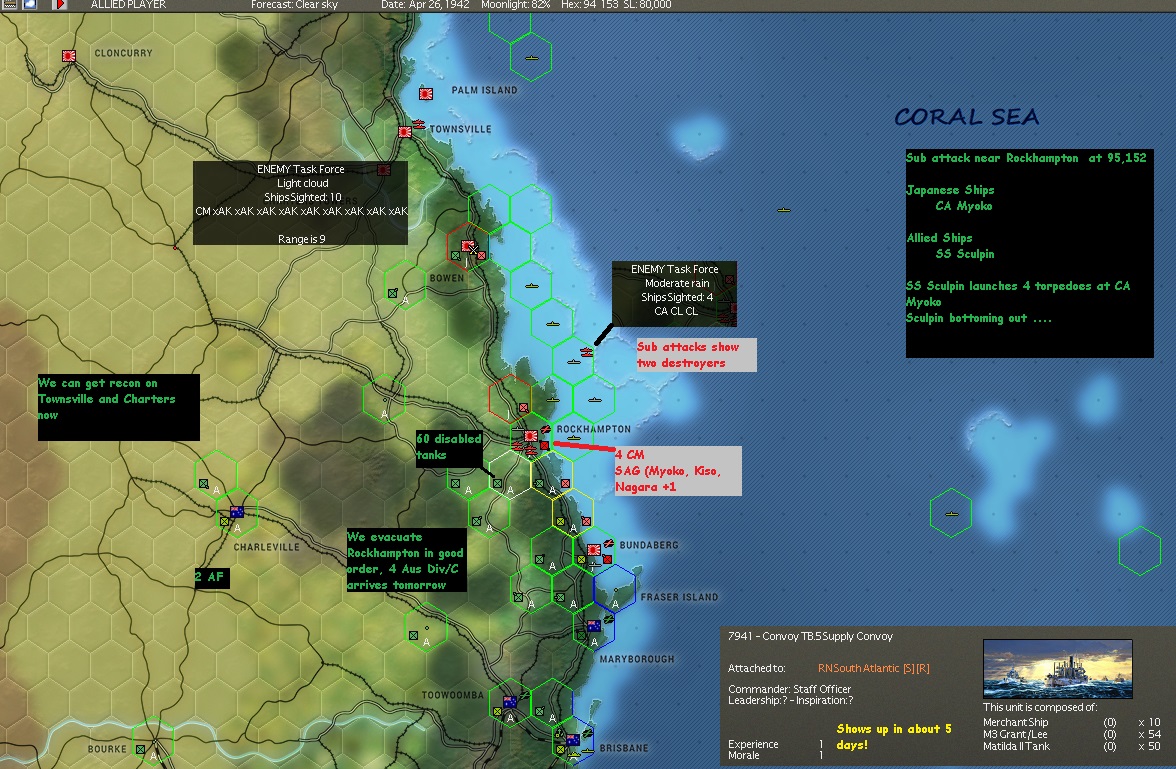
Task: Select Allied unit in isolated hex west of Maryborough
Action: pyautogui.click(x=413, y=635)
